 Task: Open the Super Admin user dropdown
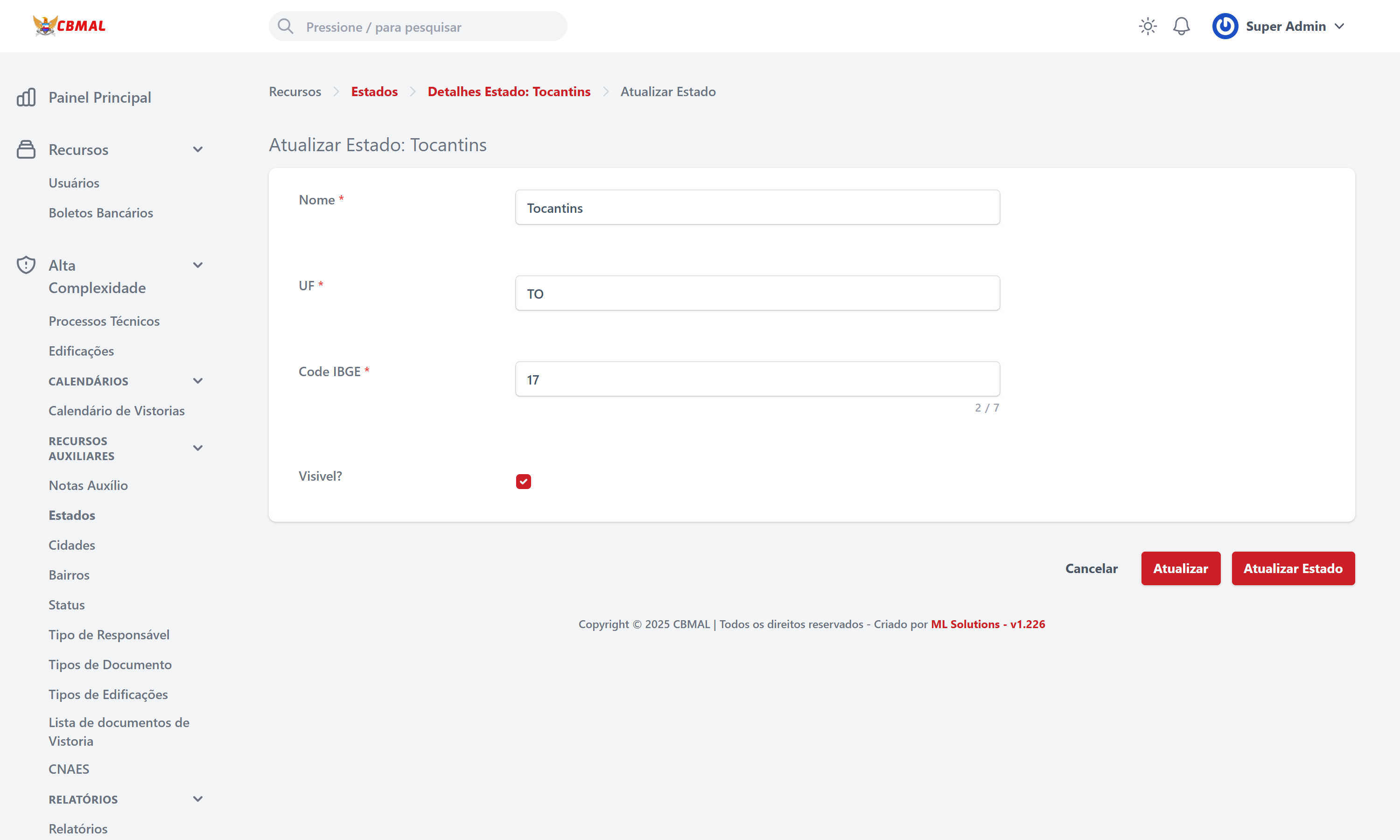click(1339, 26)
